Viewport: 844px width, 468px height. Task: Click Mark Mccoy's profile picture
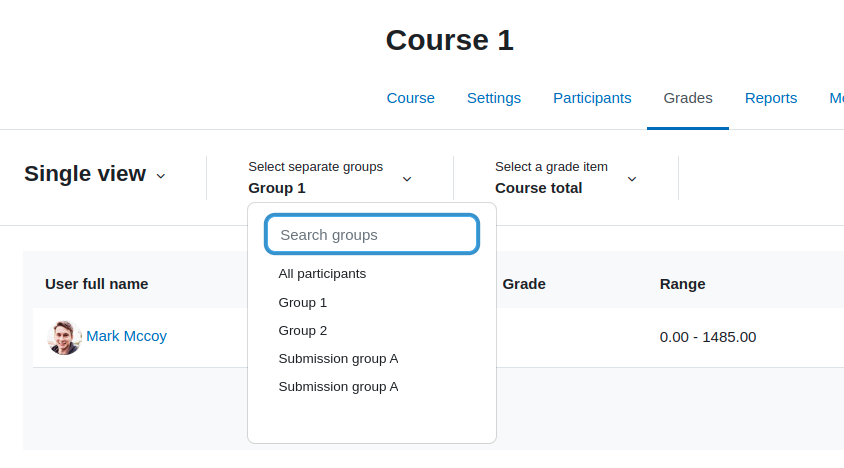point(65,338)
